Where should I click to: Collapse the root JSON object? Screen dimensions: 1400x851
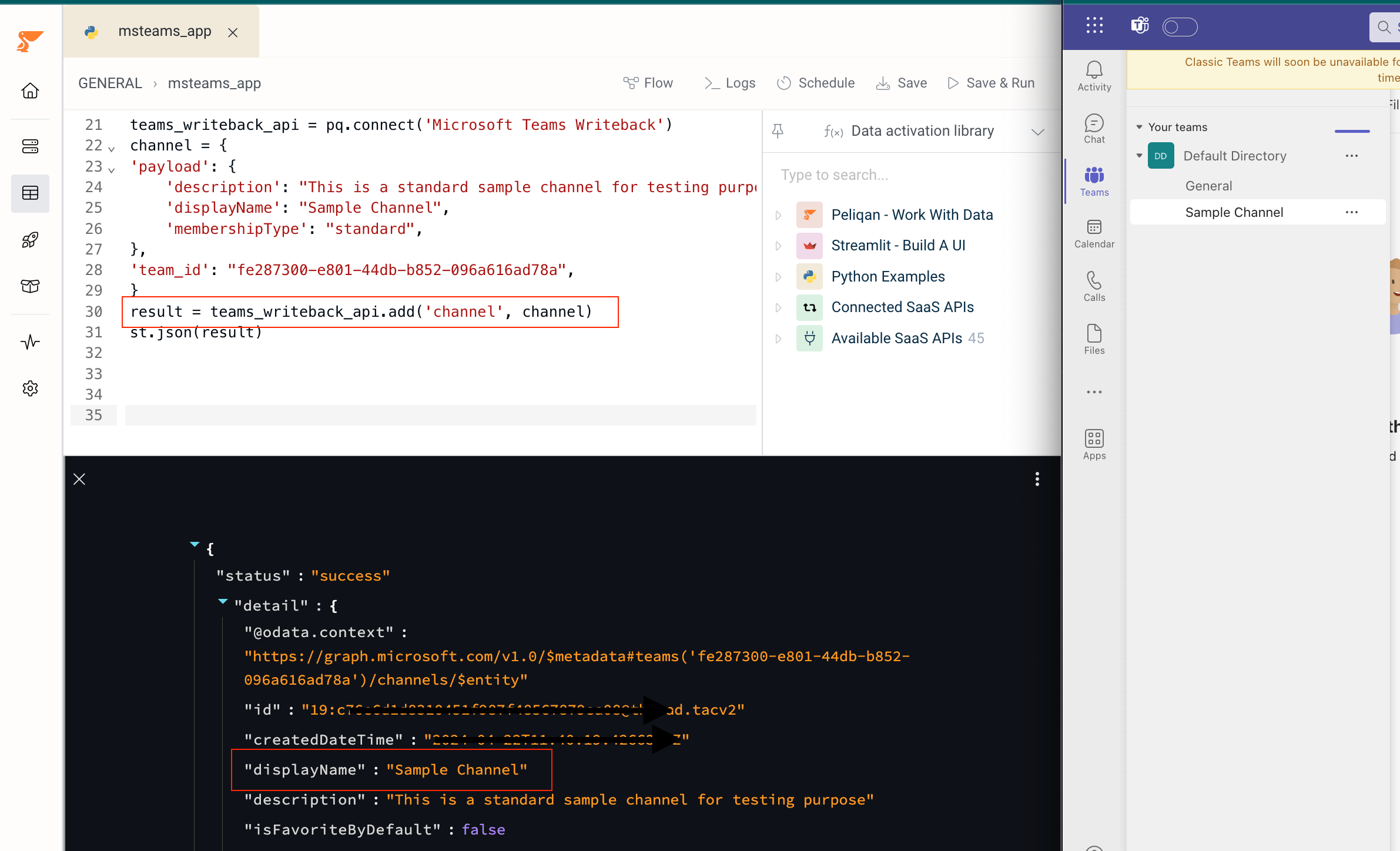tap(195, 545)
